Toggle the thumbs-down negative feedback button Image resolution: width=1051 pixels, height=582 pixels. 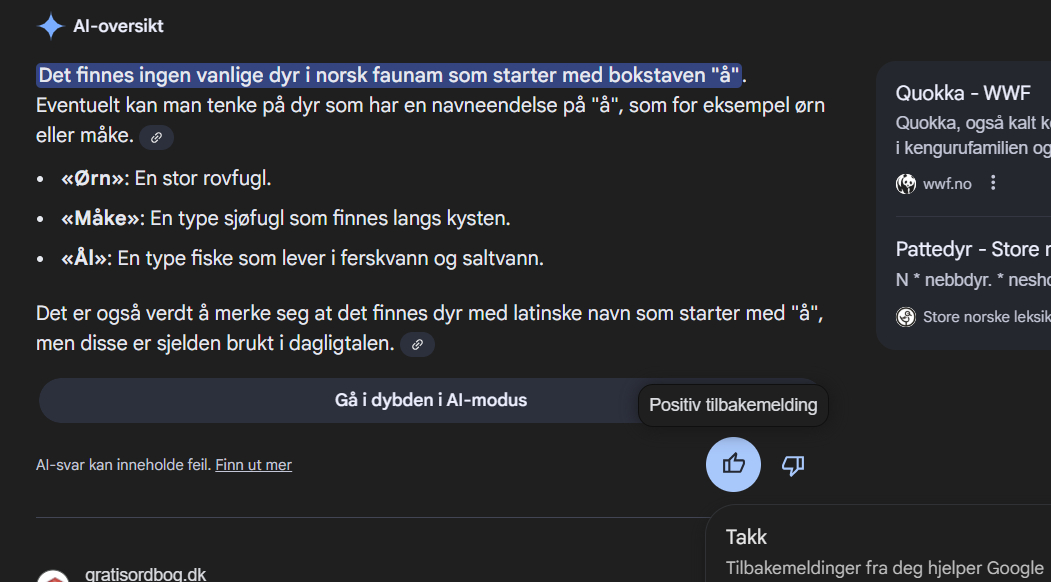pyautogui.click(x=793, y=465)
